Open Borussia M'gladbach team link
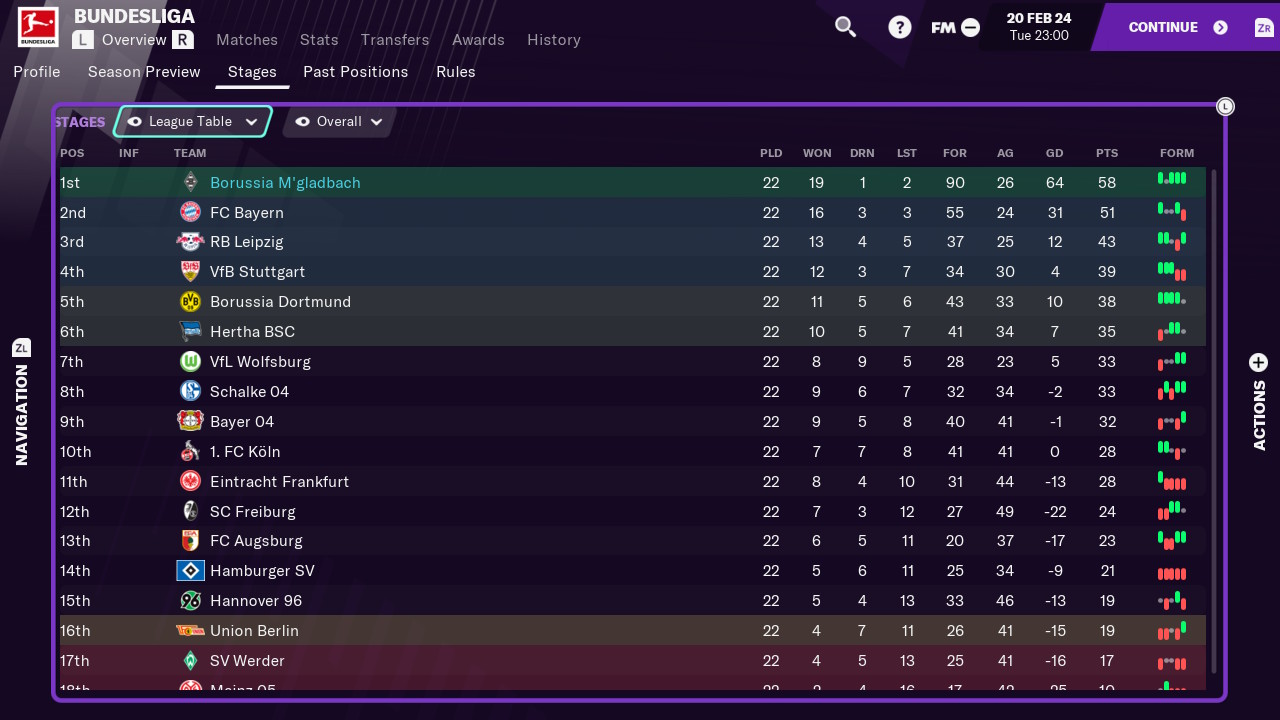Viewport: 1280px width, 720px height. point(285,183)
